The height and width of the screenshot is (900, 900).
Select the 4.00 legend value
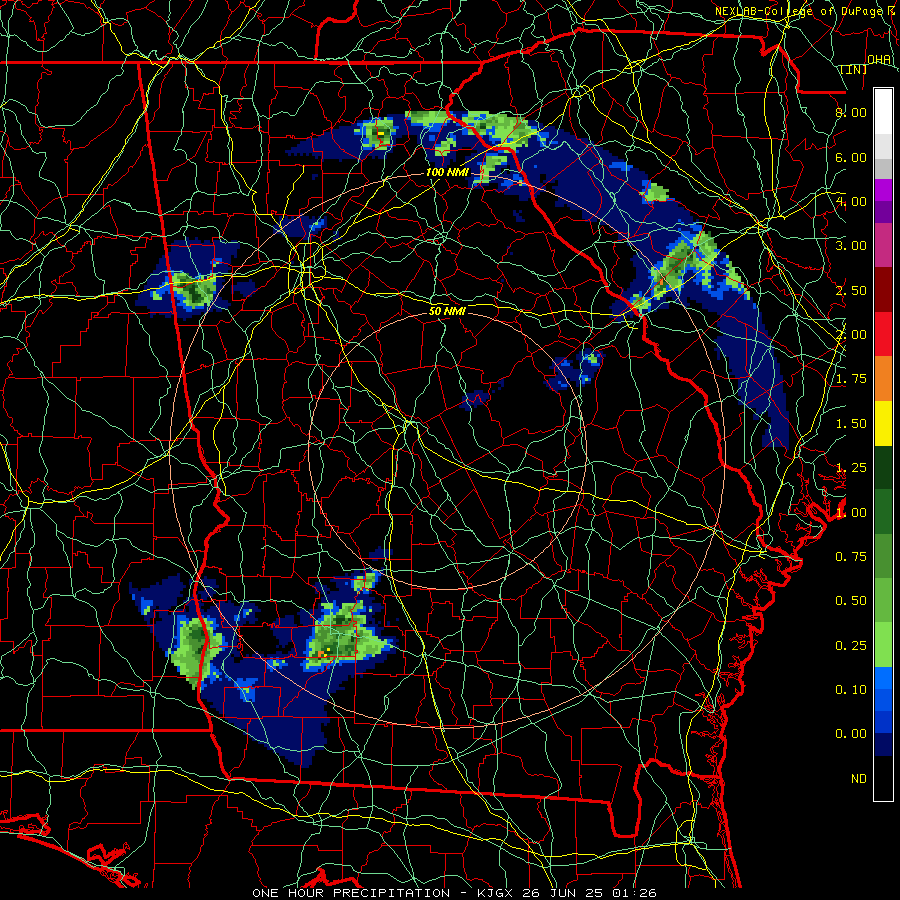(x=851, y=201)
